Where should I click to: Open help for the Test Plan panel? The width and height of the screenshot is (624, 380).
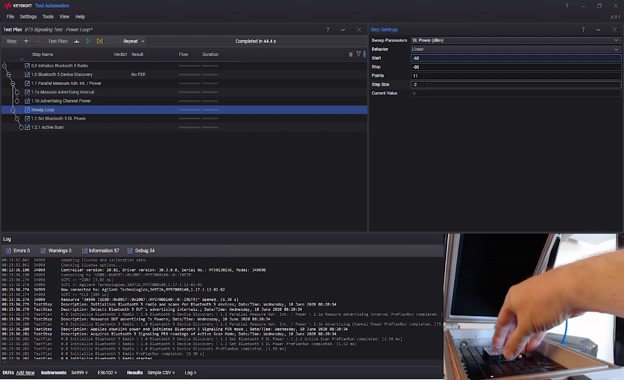328,29
